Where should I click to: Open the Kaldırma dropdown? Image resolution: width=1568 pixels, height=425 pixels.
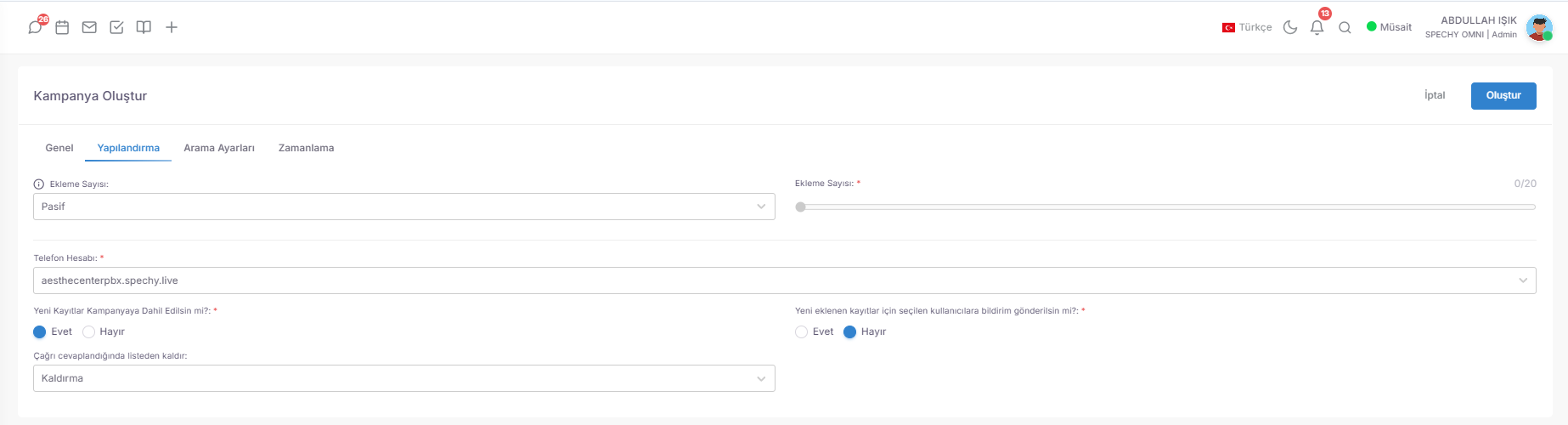click(404, 378)
